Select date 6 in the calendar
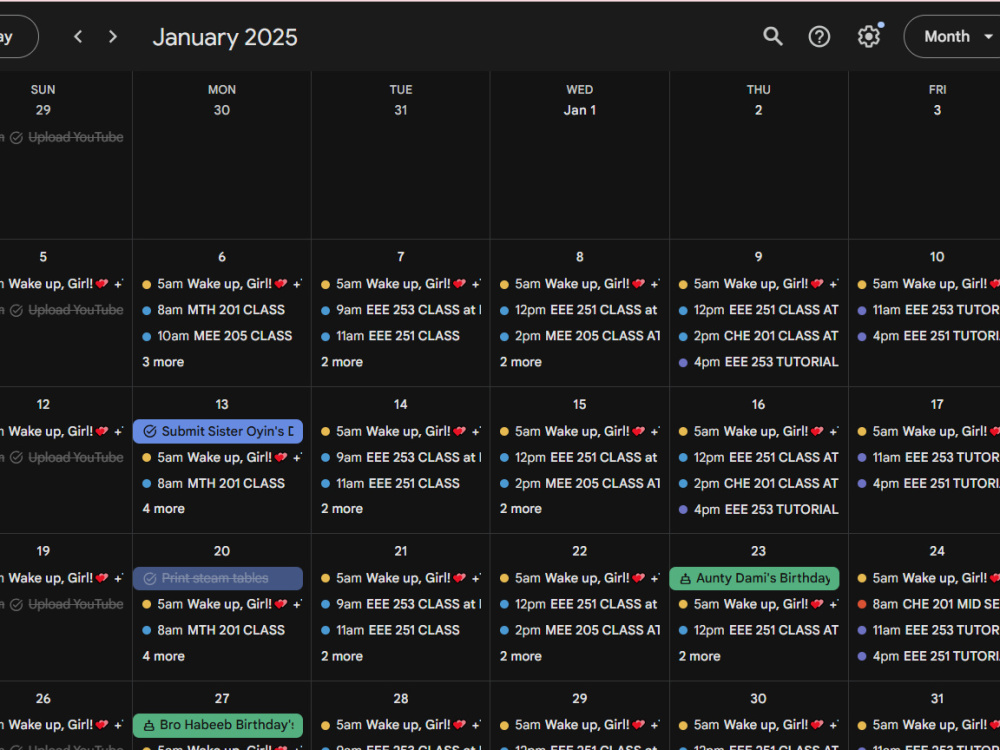 [221, 256]
